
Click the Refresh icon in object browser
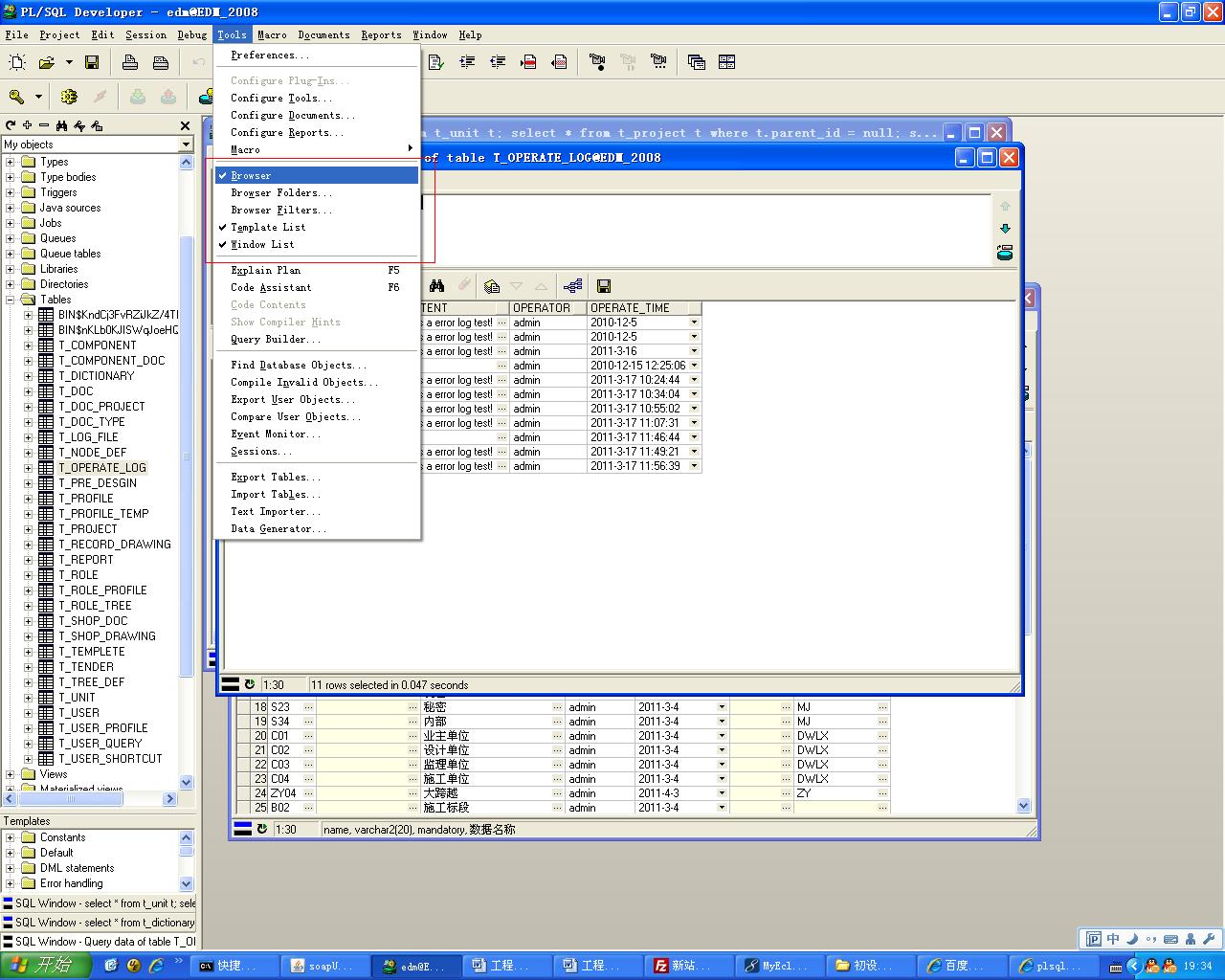pos(11,125)
